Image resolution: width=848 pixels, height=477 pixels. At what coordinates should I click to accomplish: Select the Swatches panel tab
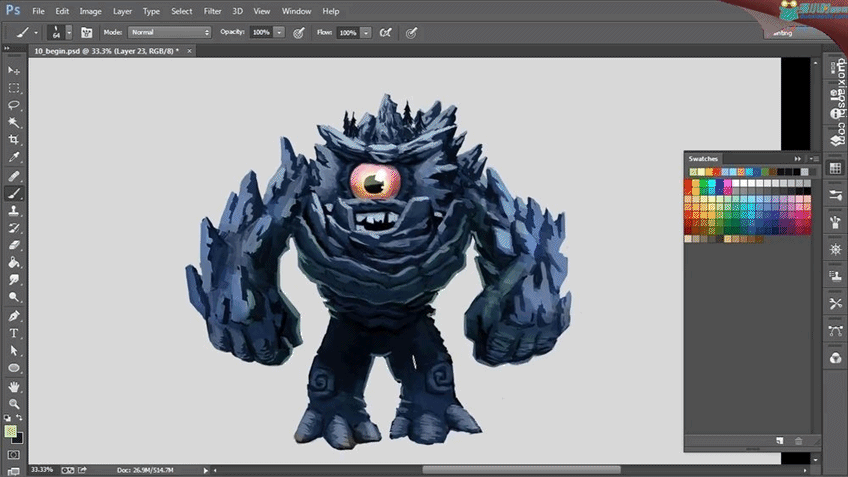703,158
